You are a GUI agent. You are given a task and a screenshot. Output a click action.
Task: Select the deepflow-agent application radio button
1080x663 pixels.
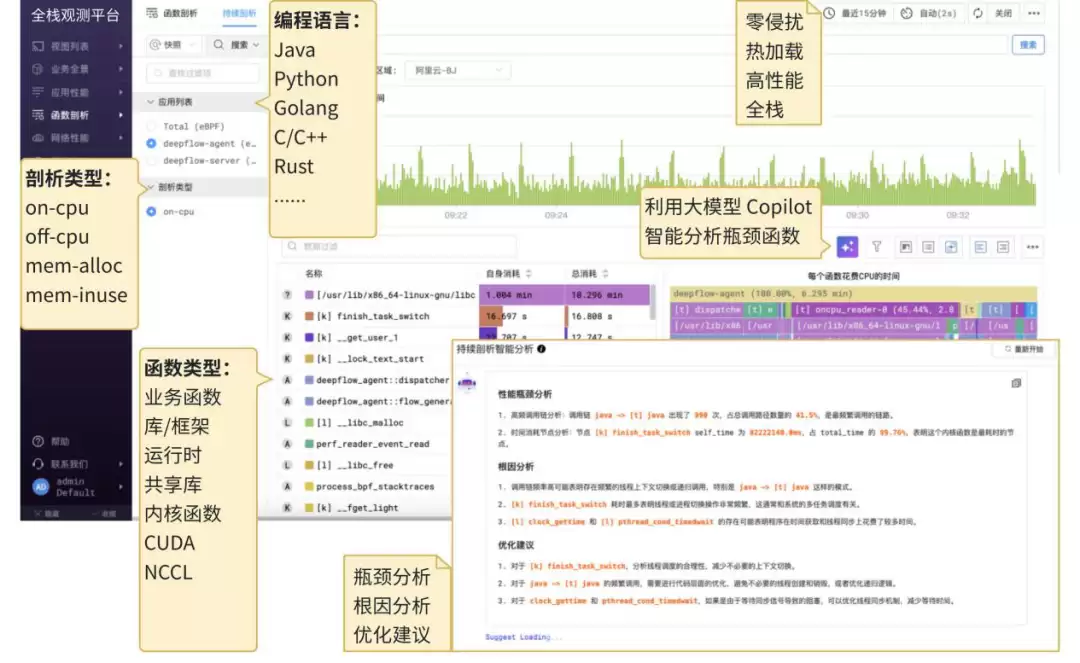point(150,143)
